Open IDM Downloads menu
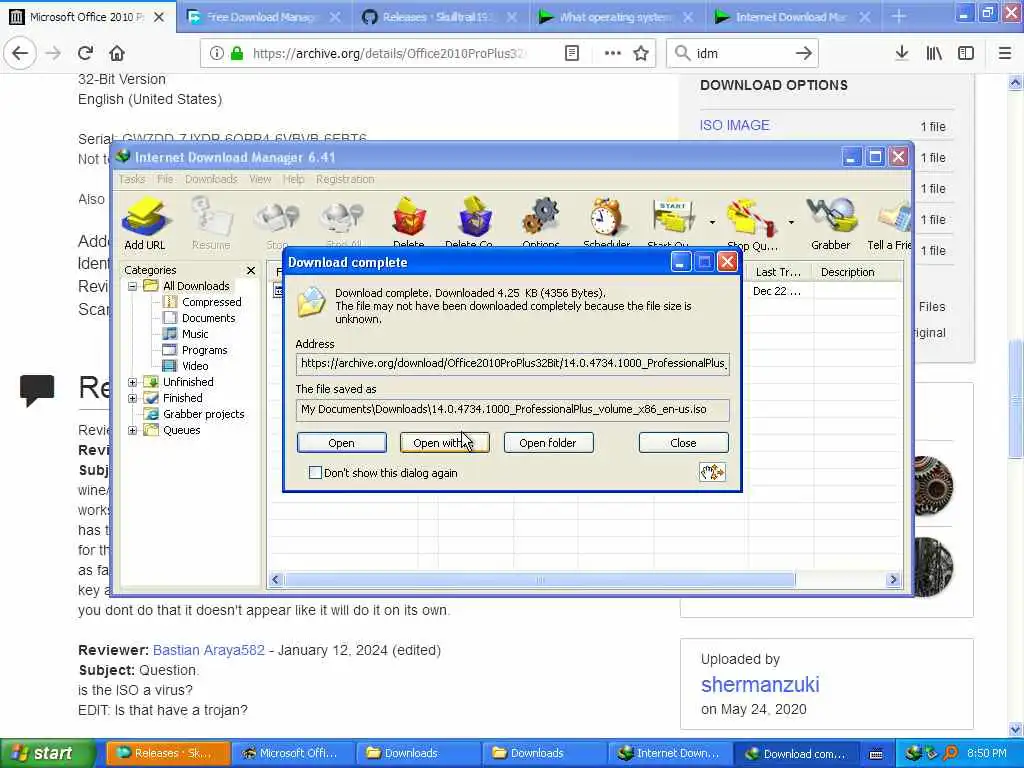Screen dimensions: 1024x768 tap(211, 179)
